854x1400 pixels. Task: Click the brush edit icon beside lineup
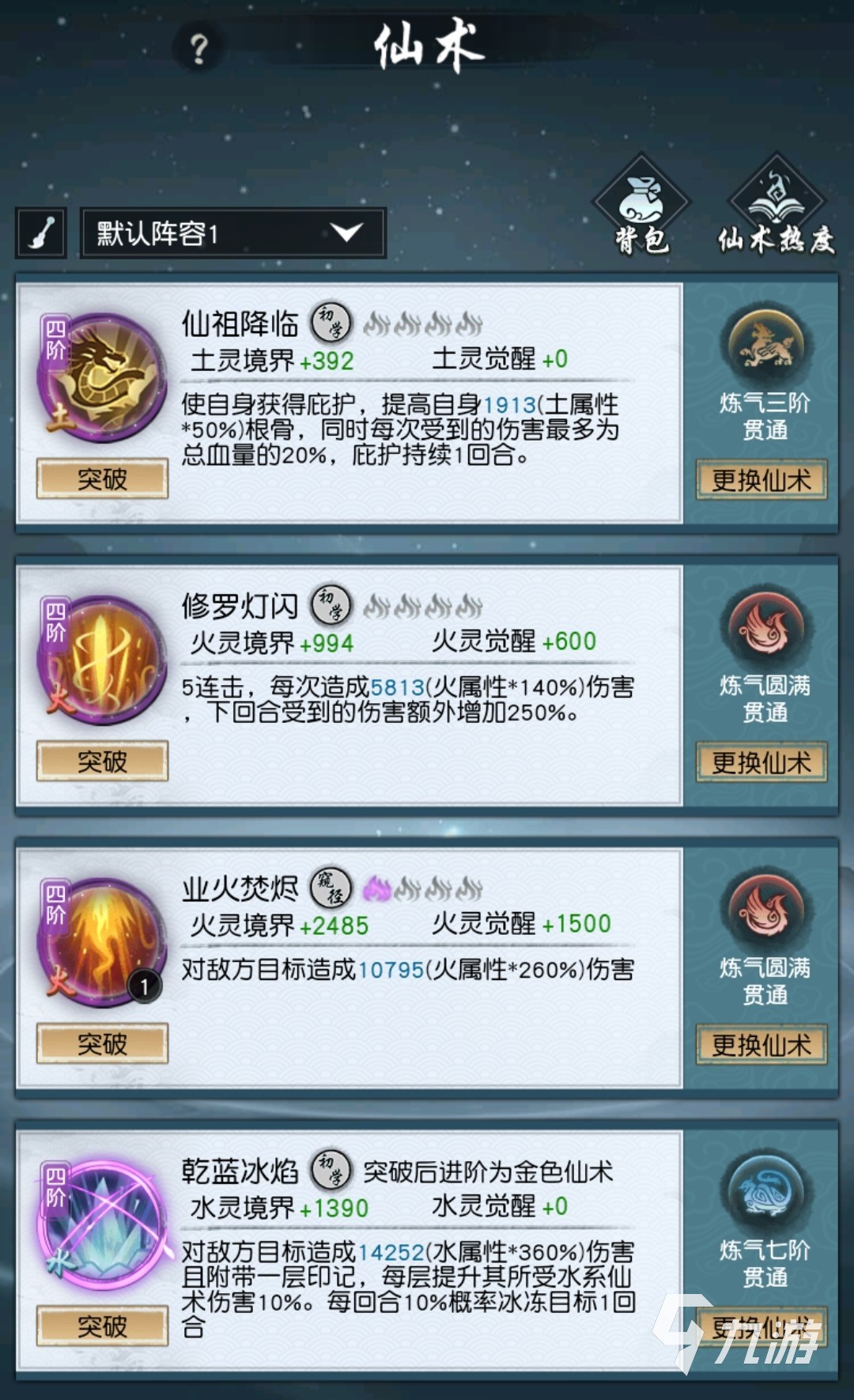coord(40,233)
